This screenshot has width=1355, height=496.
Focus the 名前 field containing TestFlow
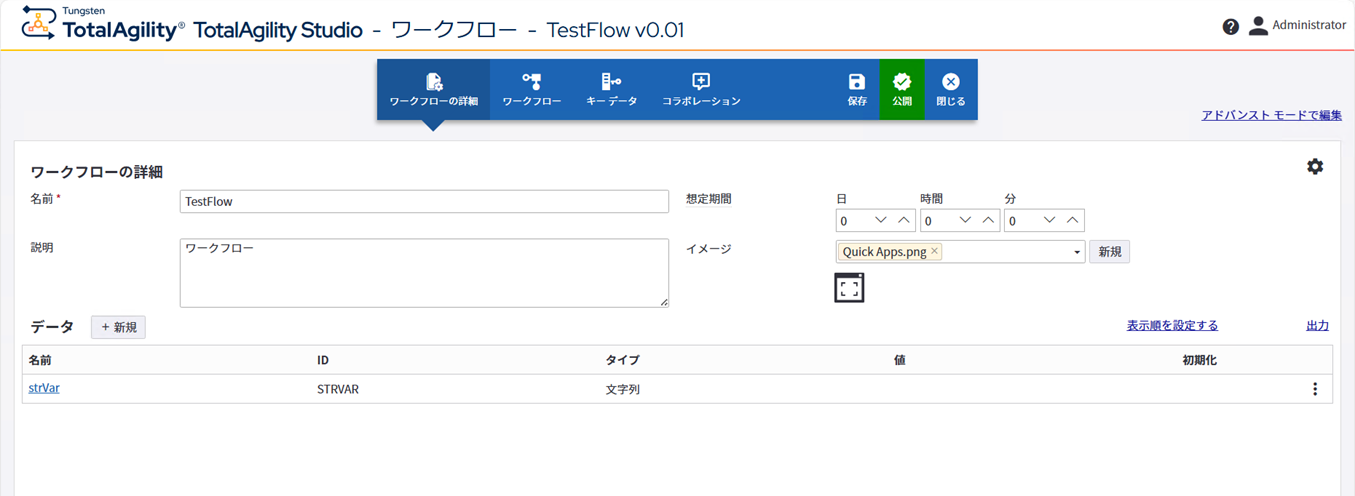424,201
